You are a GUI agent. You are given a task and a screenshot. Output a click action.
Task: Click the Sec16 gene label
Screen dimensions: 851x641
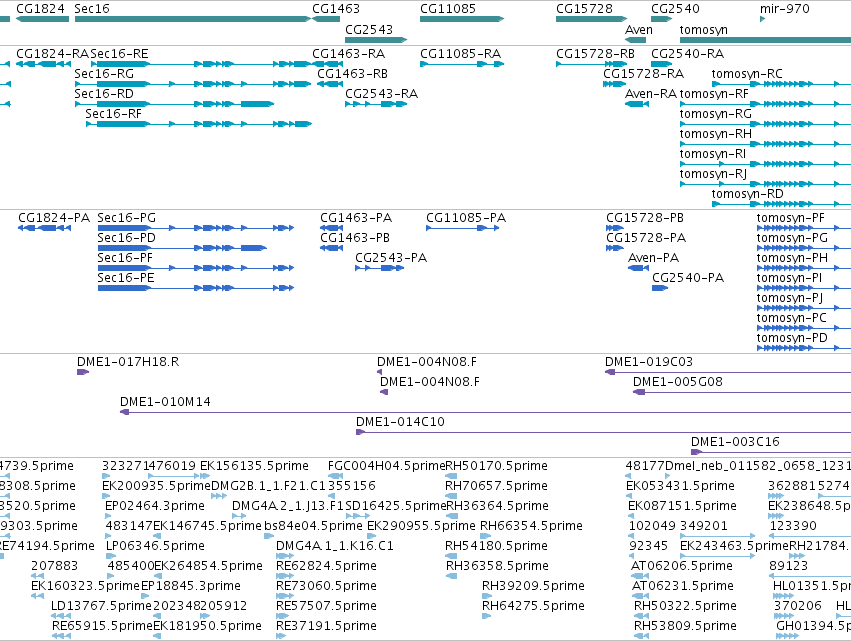click(x=92, y=9)
